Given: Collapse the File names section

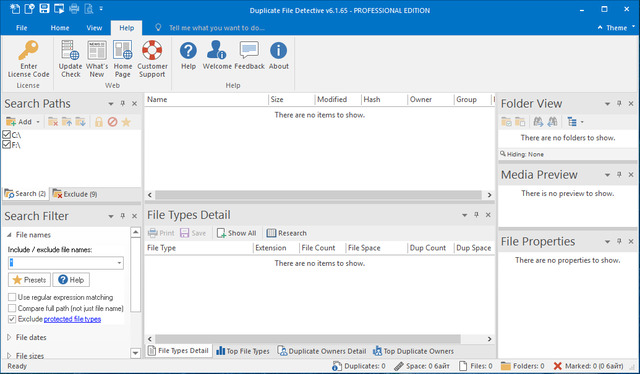Looking at the screenshot, I should [x=9, y=235].
